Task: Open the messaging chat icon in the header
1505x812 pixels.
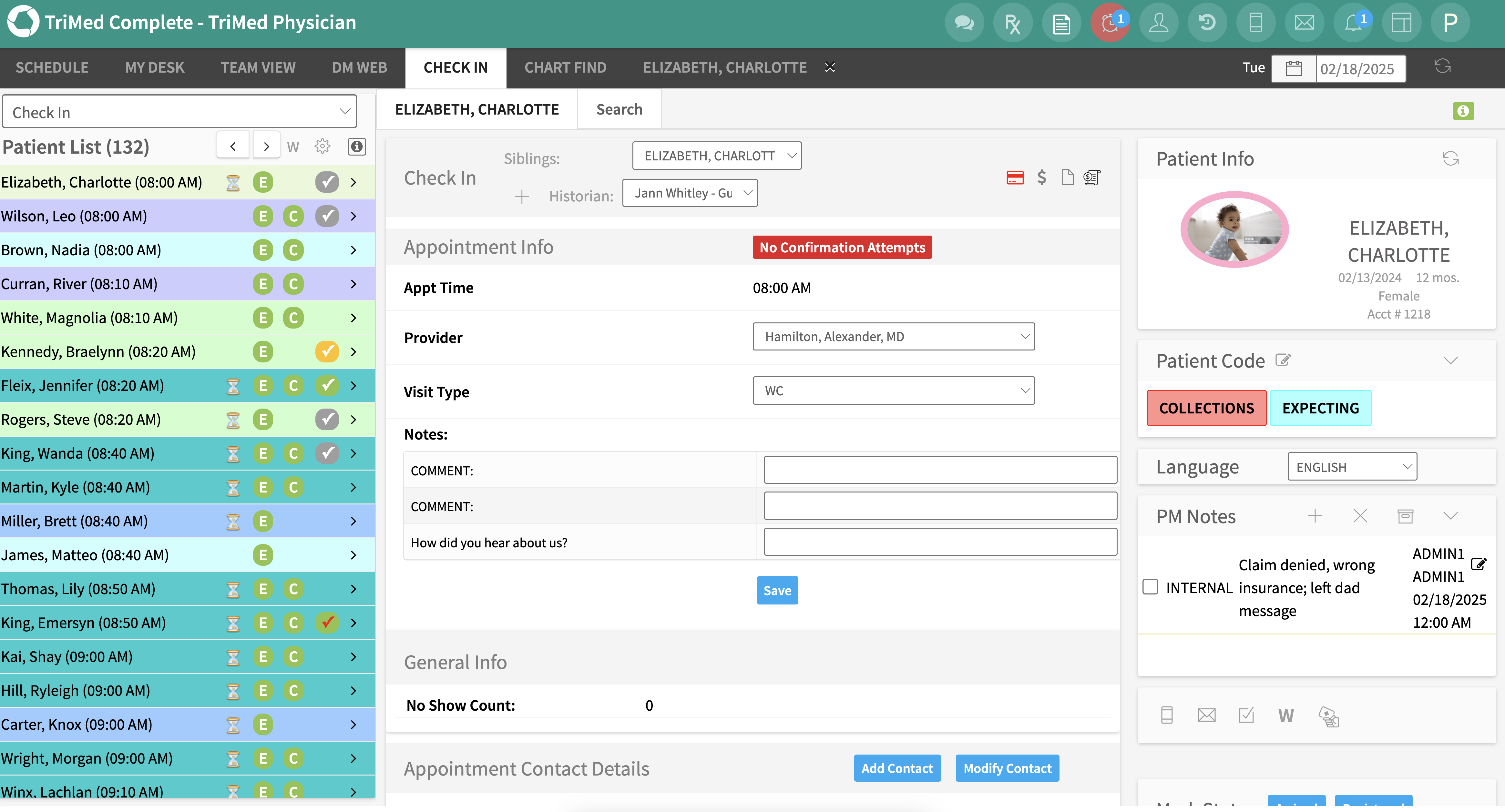Action: tap(964, 22)
